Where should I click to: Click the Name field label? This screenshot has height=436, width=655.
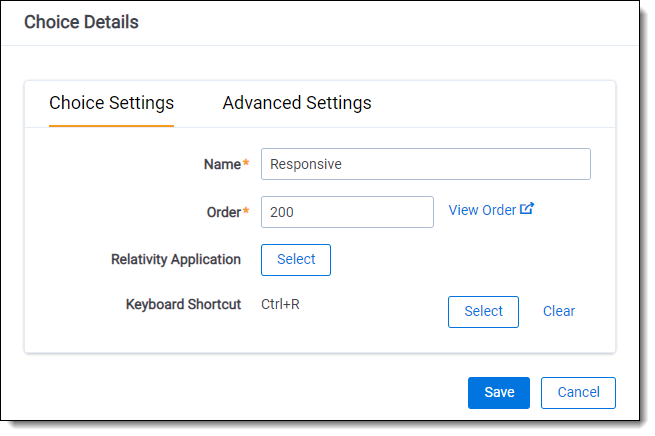[222, 164]
